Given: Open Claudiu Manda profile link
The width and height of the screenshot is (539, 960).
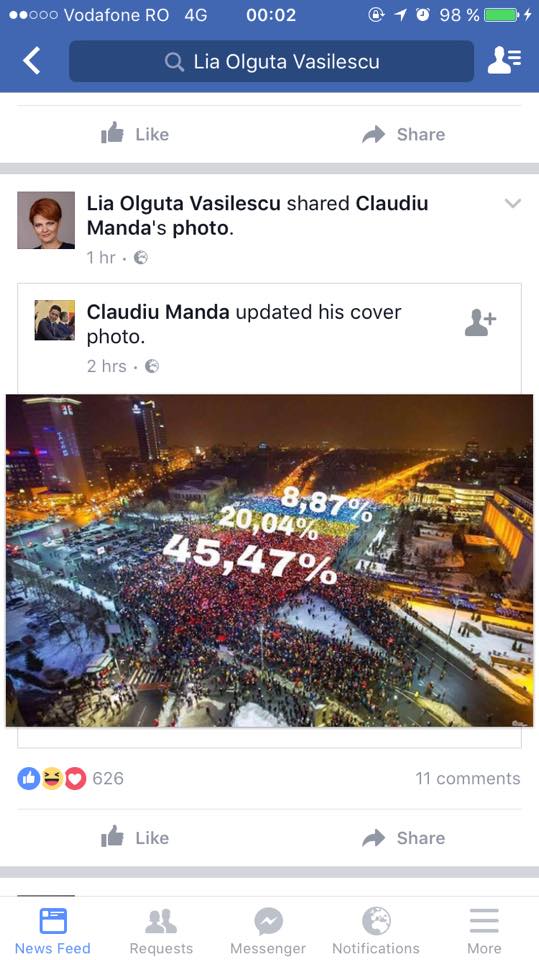Looking at the screenshot, I should pos(158,312).
